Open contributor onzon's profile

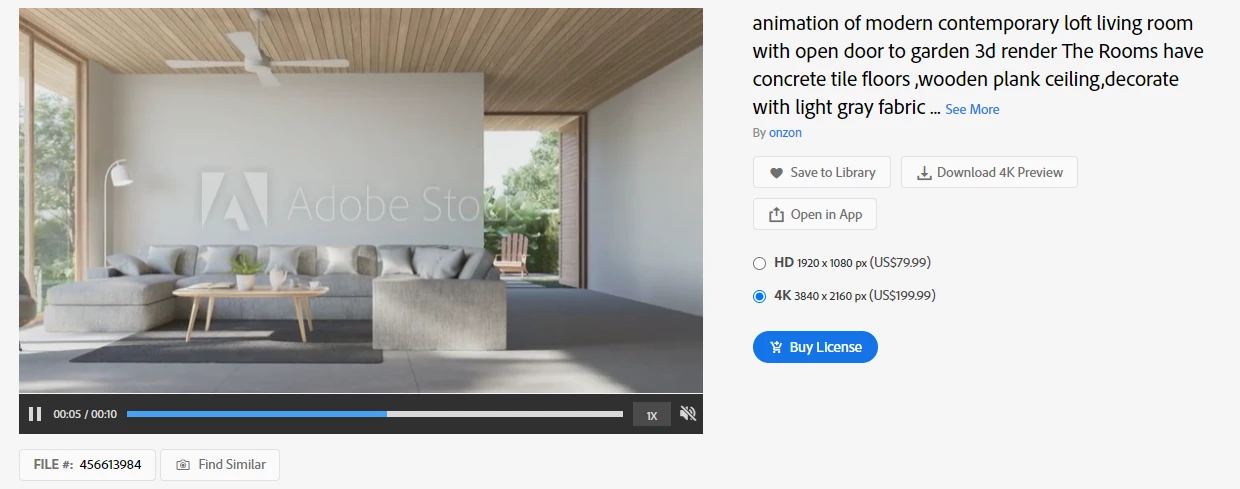(785, 132)
